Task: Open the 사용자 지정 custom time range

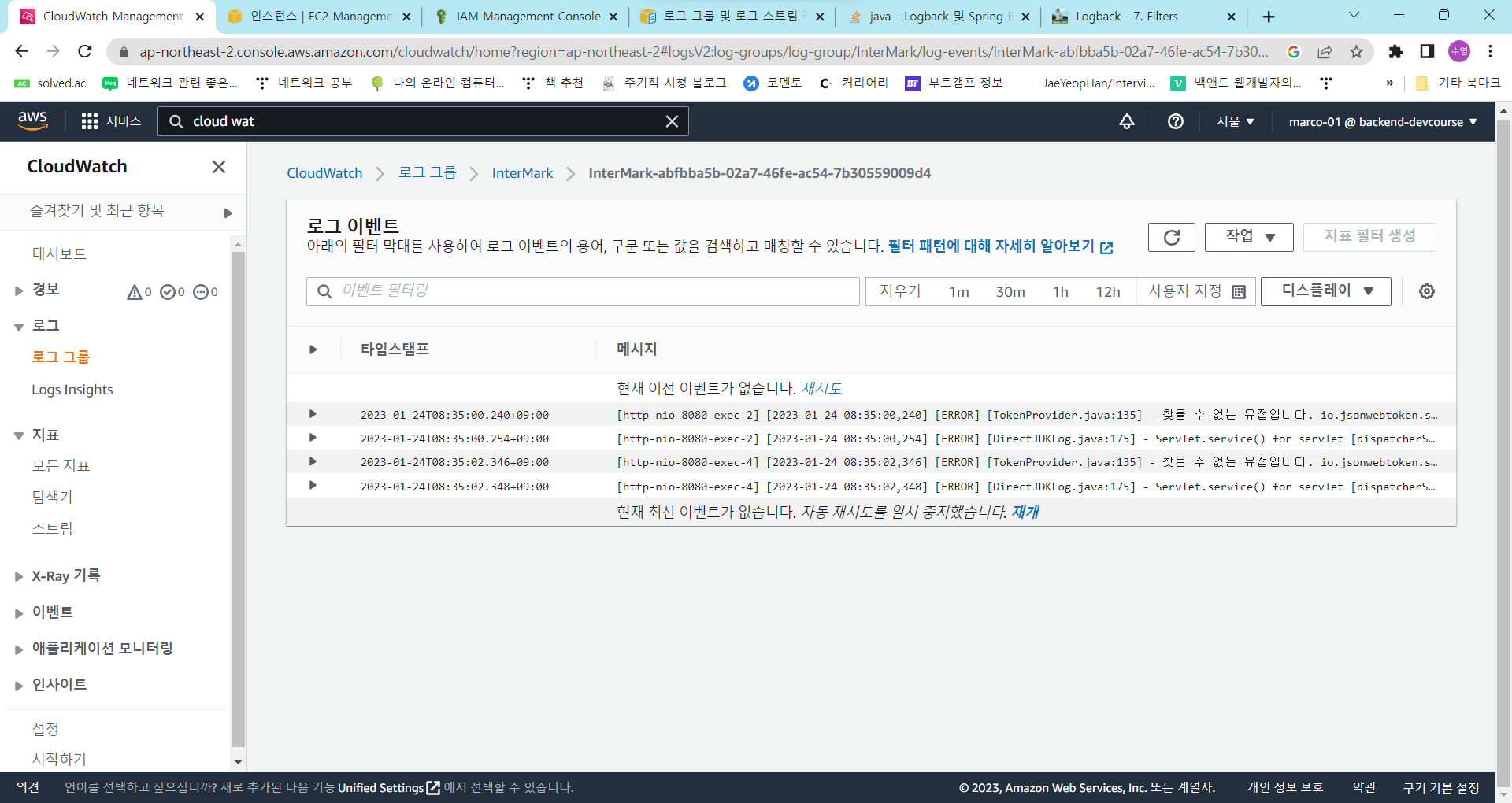Action: [1196, 291]
